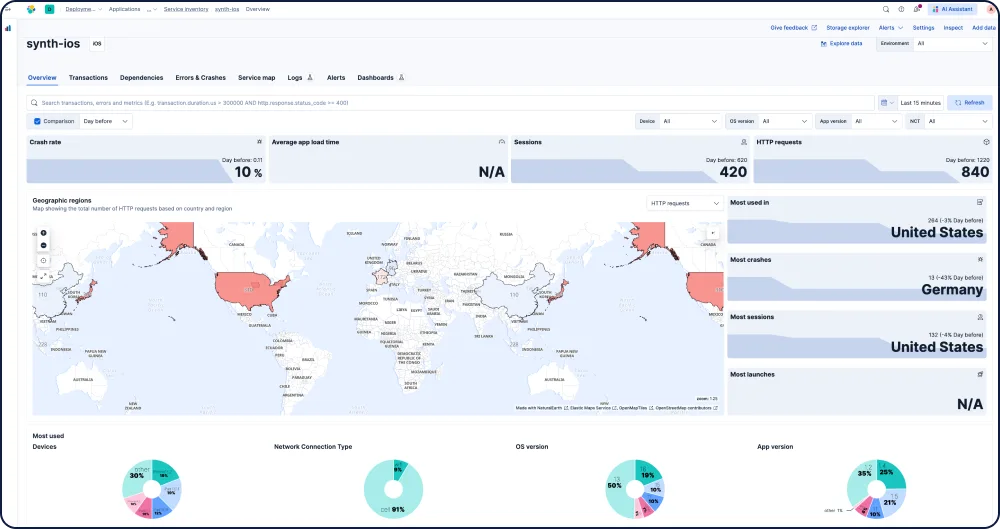Open the AI Assistant button
The image size is (1000, 529).
click(953, 10)
